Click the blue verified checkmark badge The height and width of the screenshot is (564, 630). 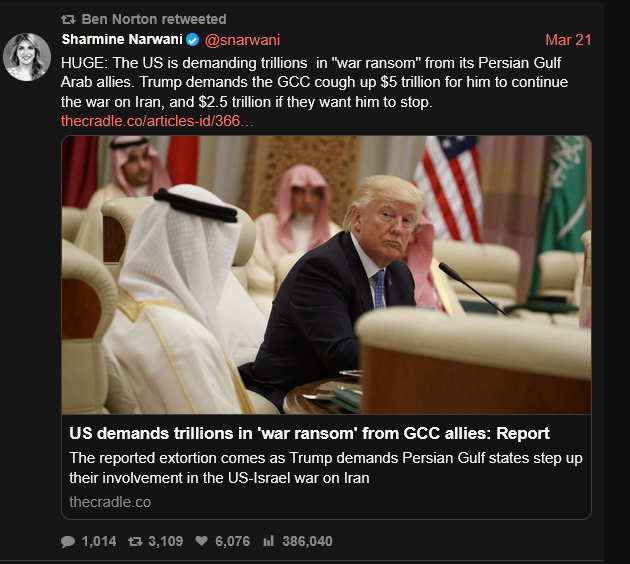click(193, 40)
